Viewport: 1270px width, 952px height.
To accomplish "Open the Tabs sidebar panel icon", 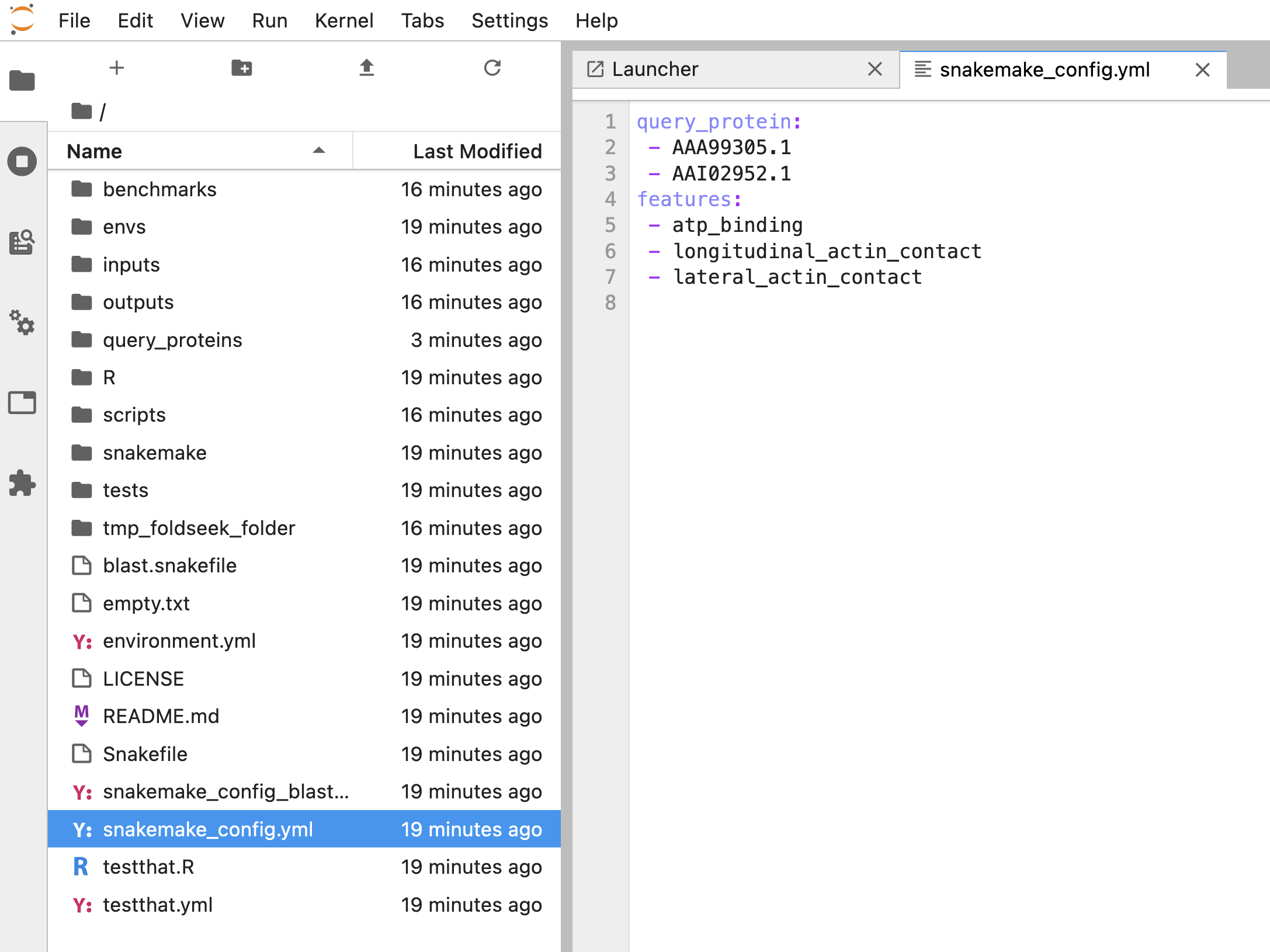I will point(22,402).
